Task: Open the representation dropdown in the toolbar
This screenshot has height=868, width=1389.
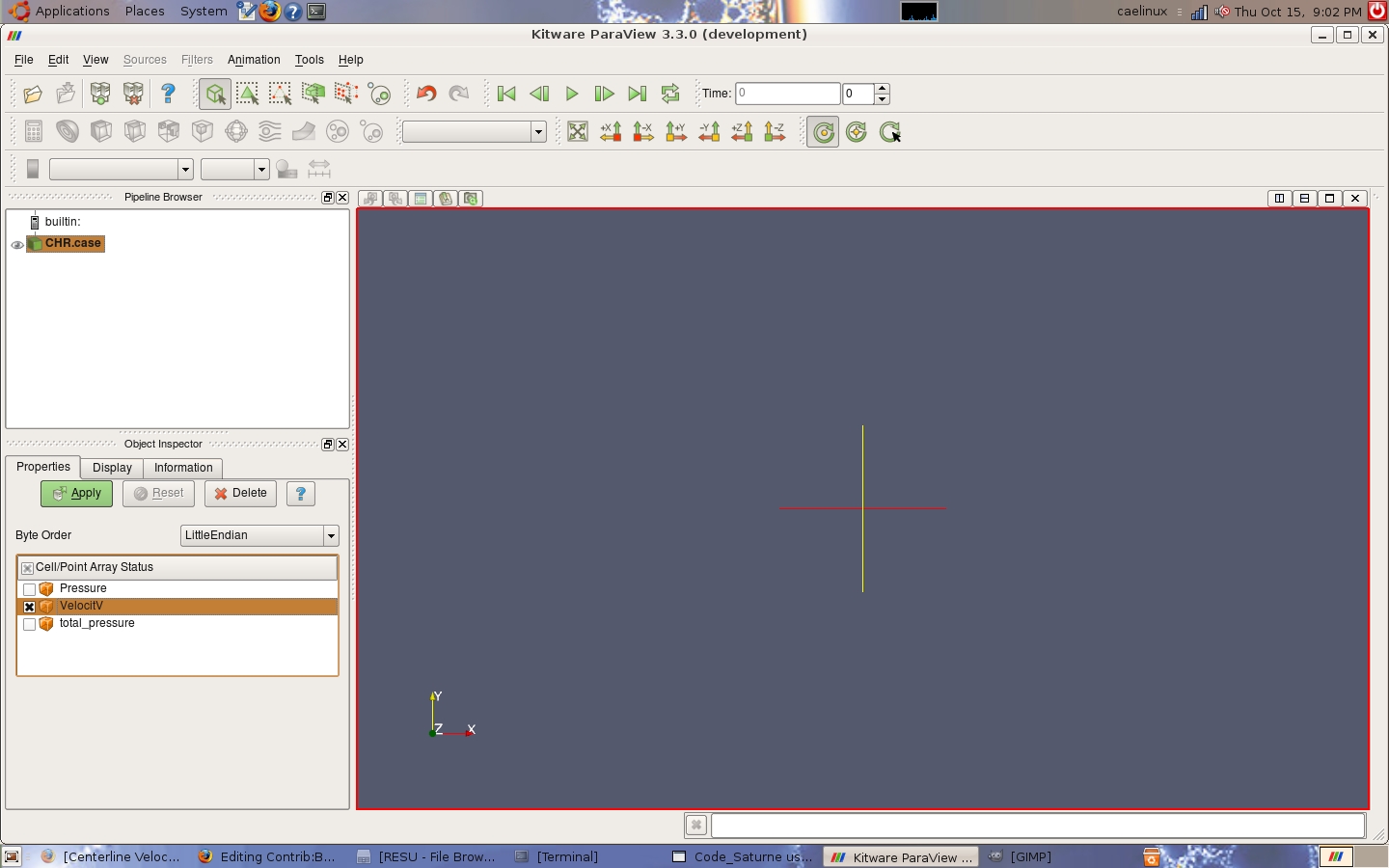Action: 474,132
